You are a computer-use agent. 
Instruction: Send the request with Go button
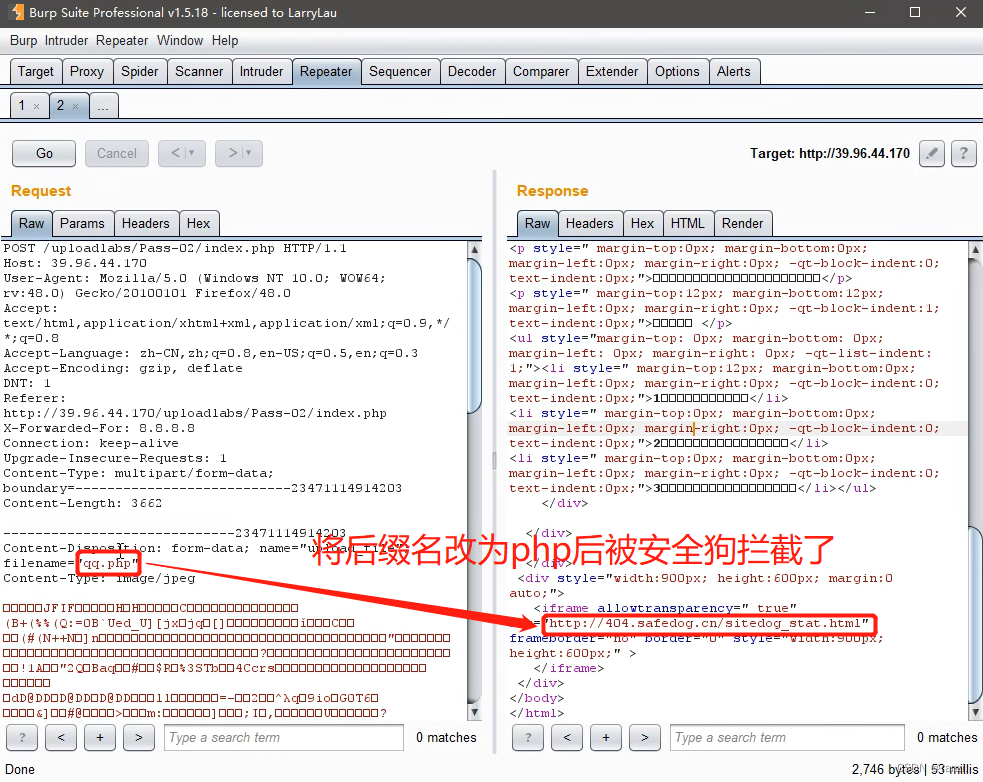[44, 153]
